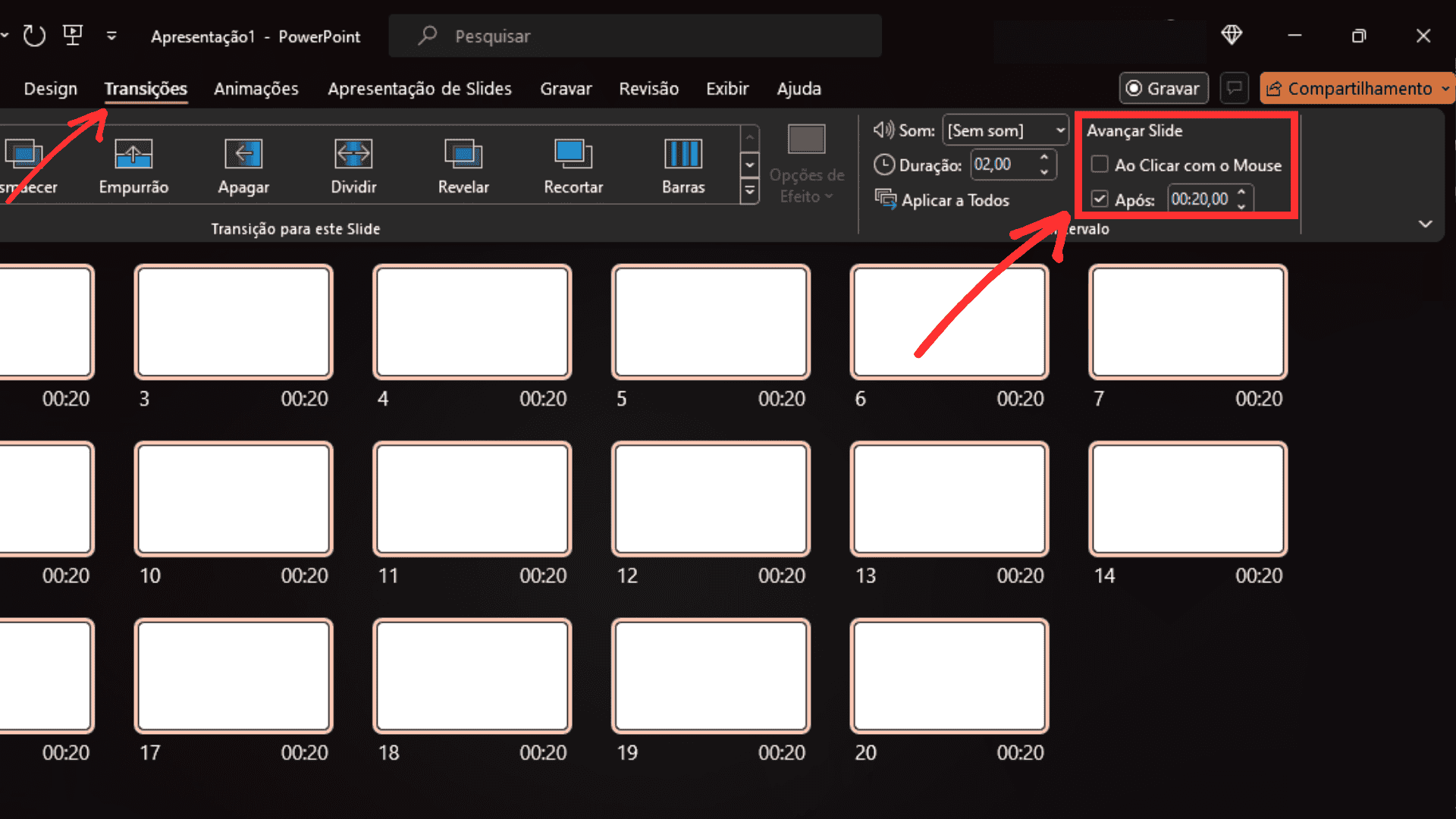Screen dimensions: 1456x819
Task: Select slide 4 thumbnail
Action: [x=472, y=322]
